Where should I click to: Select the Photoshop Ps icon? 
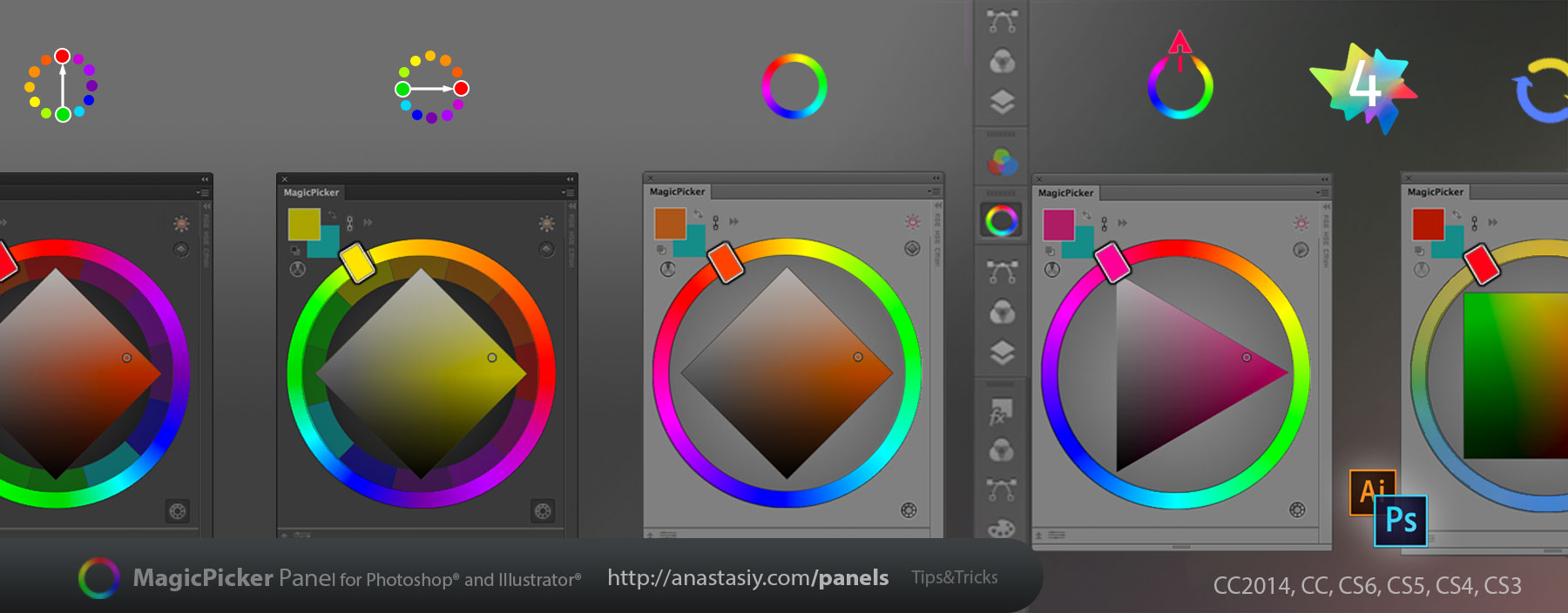(x=1401, y=521)
